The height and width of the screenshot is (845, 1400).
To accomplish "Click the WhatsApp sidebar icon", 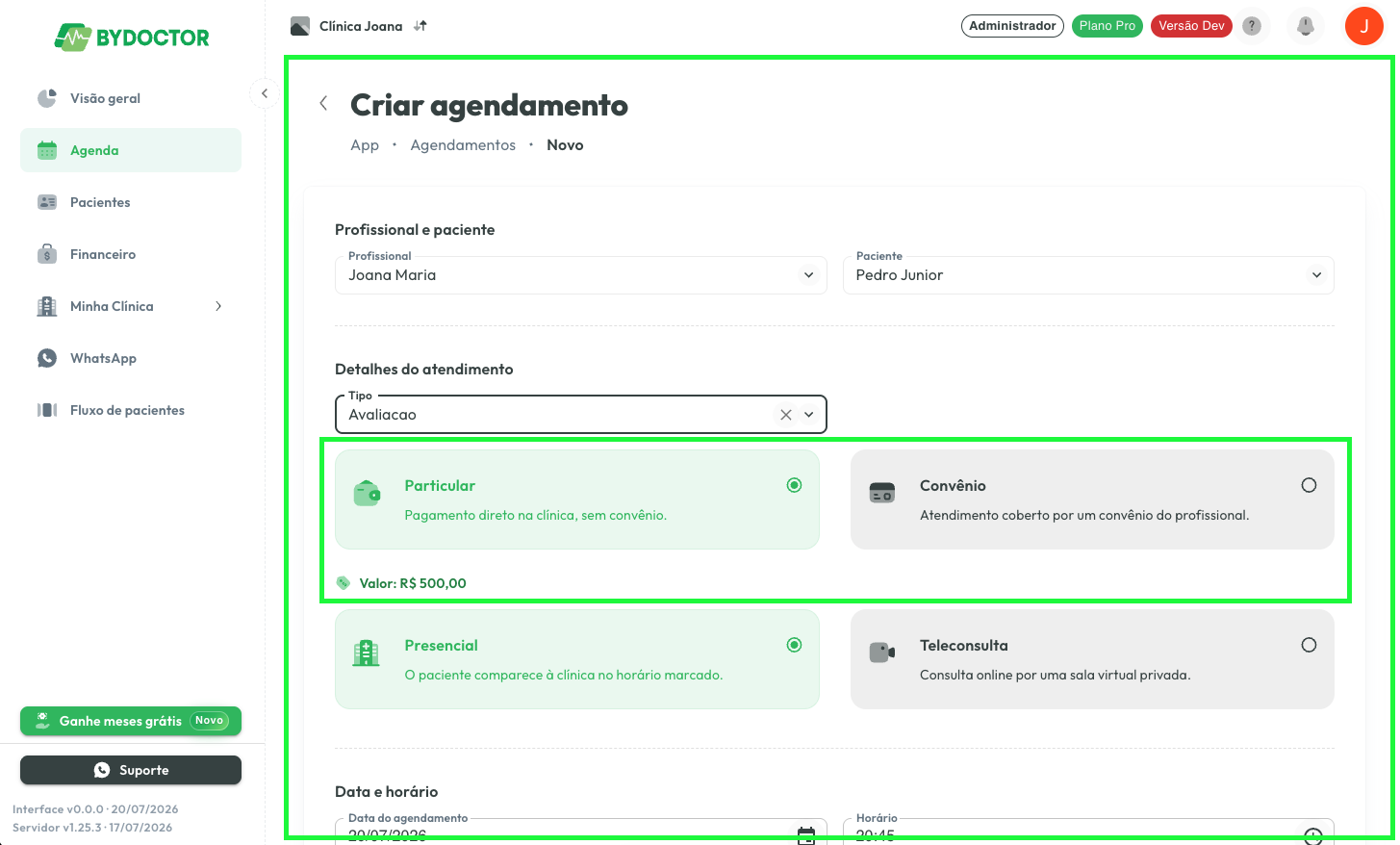I will (x=47, y=358).
